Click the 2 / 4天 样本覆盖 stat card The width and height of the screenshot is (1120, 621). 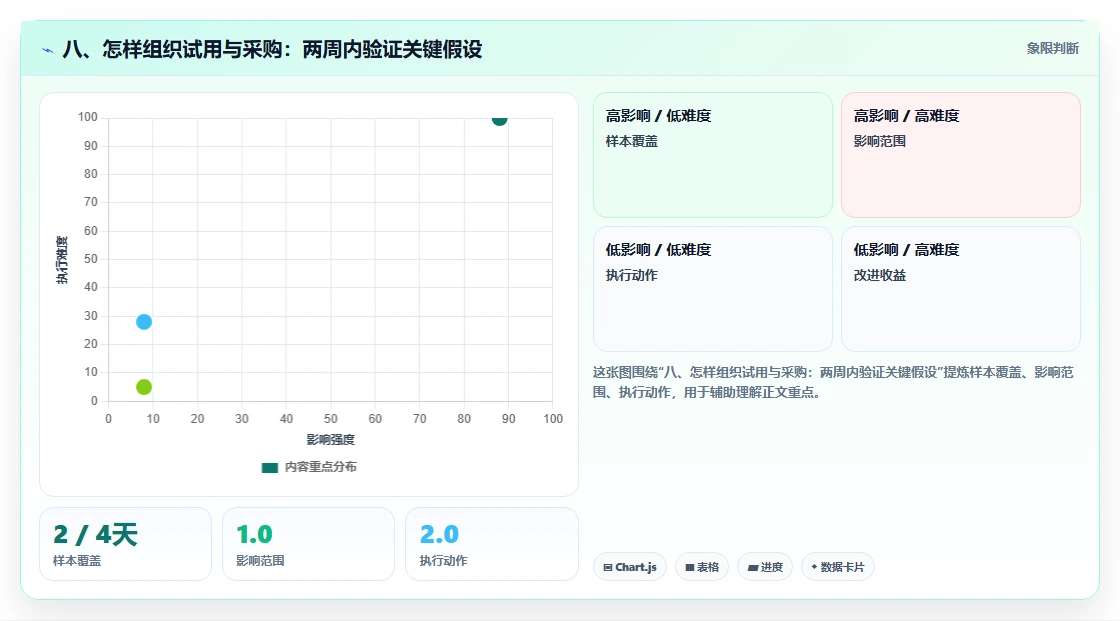point(126,545)
